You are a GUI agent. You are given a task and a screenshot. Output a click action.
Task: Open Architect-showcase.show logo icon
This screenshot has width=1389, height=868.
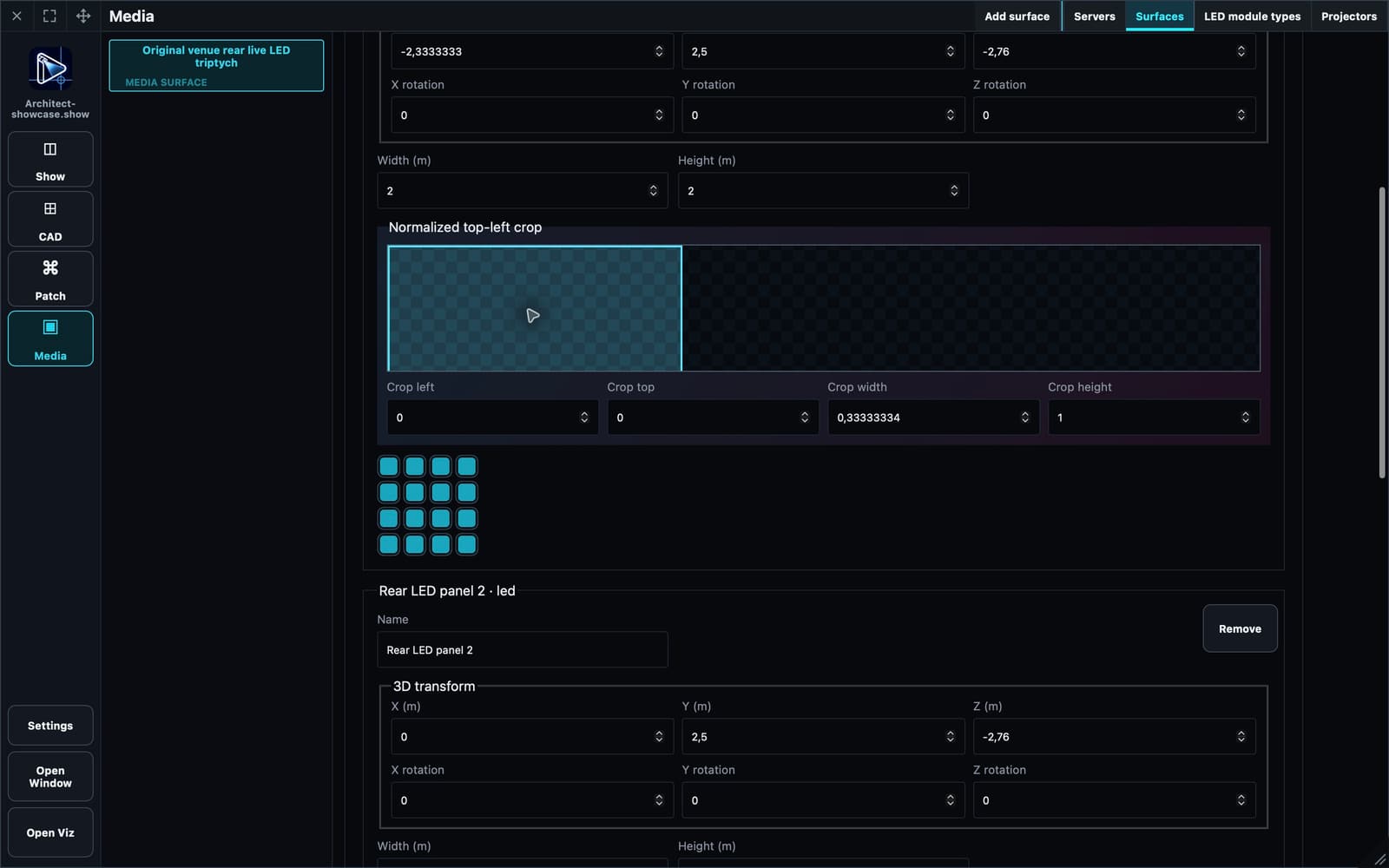pyautogui.click(x=50, y=69)
